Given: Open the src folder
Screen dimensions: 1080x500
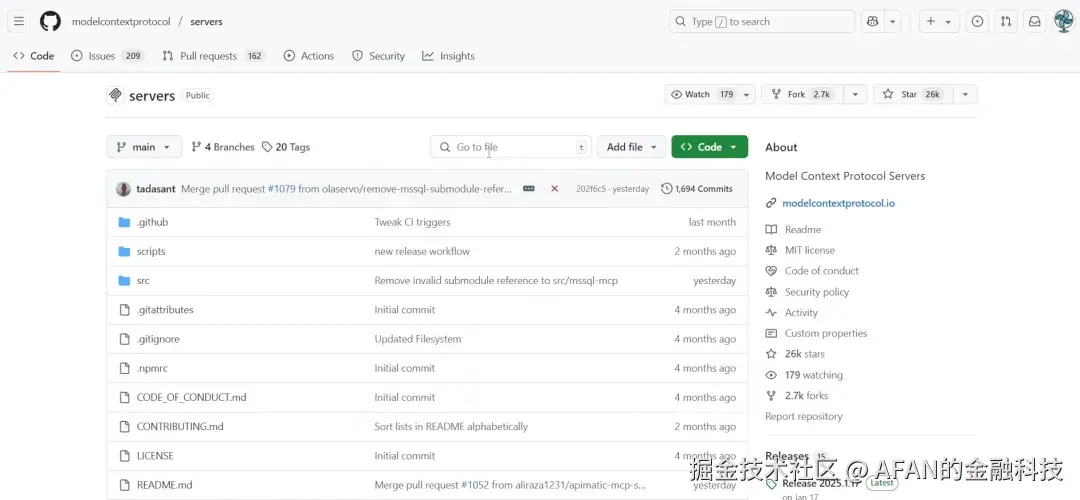Looking at the screenshot, I should pyautogui.click(x=143, y=280).
